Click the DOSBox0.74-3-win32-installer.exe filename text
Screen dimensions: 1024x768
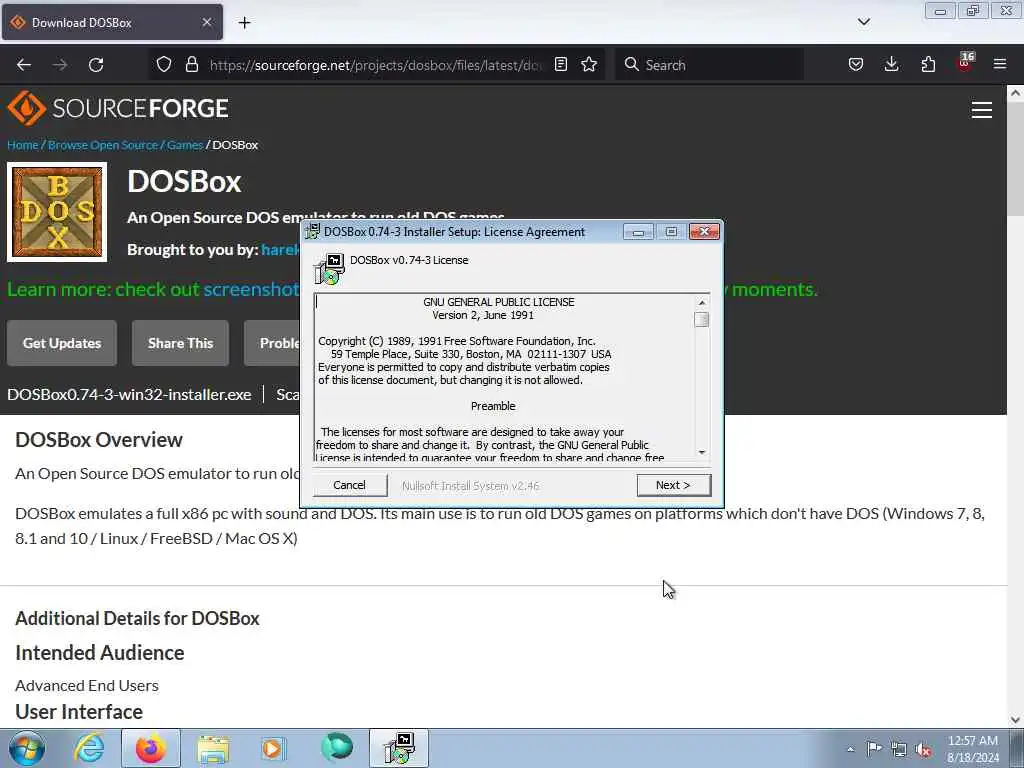coord(129,394)
